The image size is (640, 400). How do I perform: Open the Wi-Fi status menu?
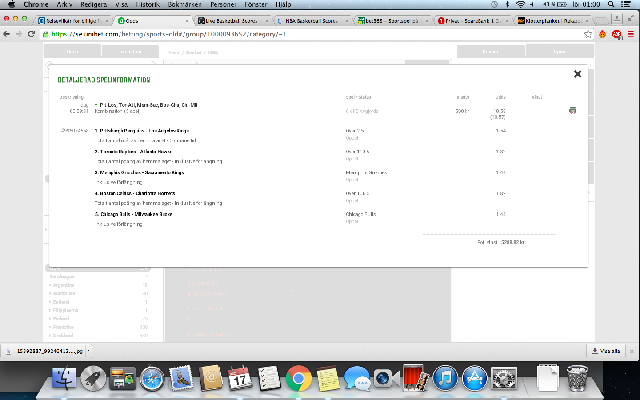[520, 4]
